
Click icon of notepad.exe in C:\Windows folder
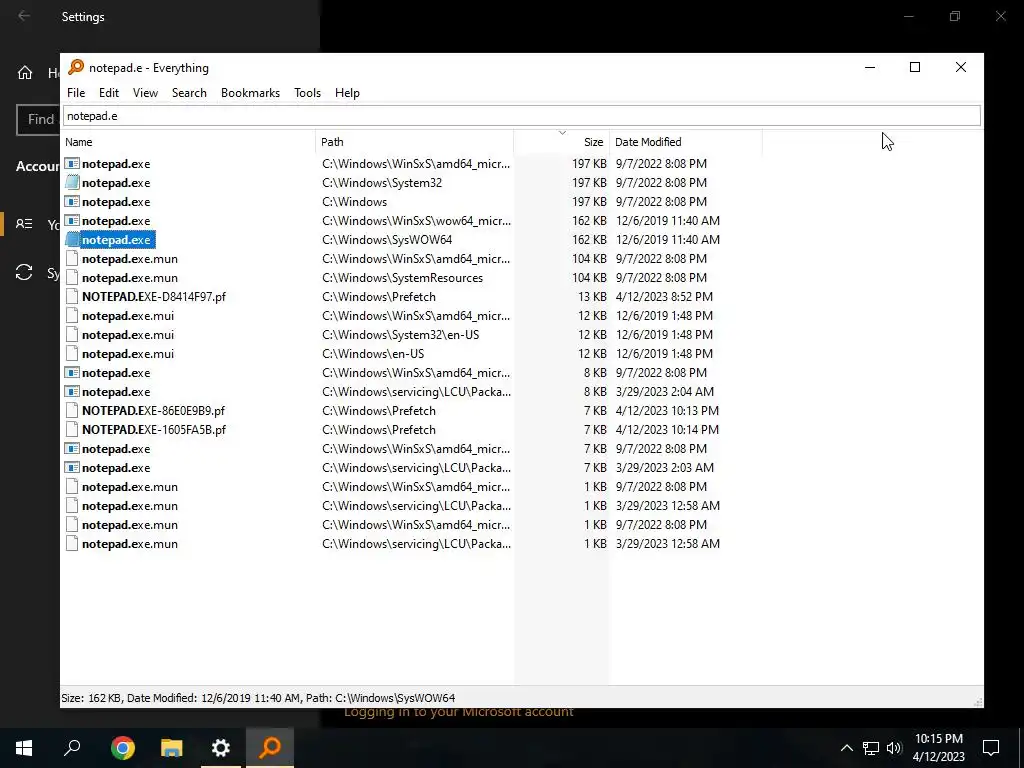click(x=72, y=202)
